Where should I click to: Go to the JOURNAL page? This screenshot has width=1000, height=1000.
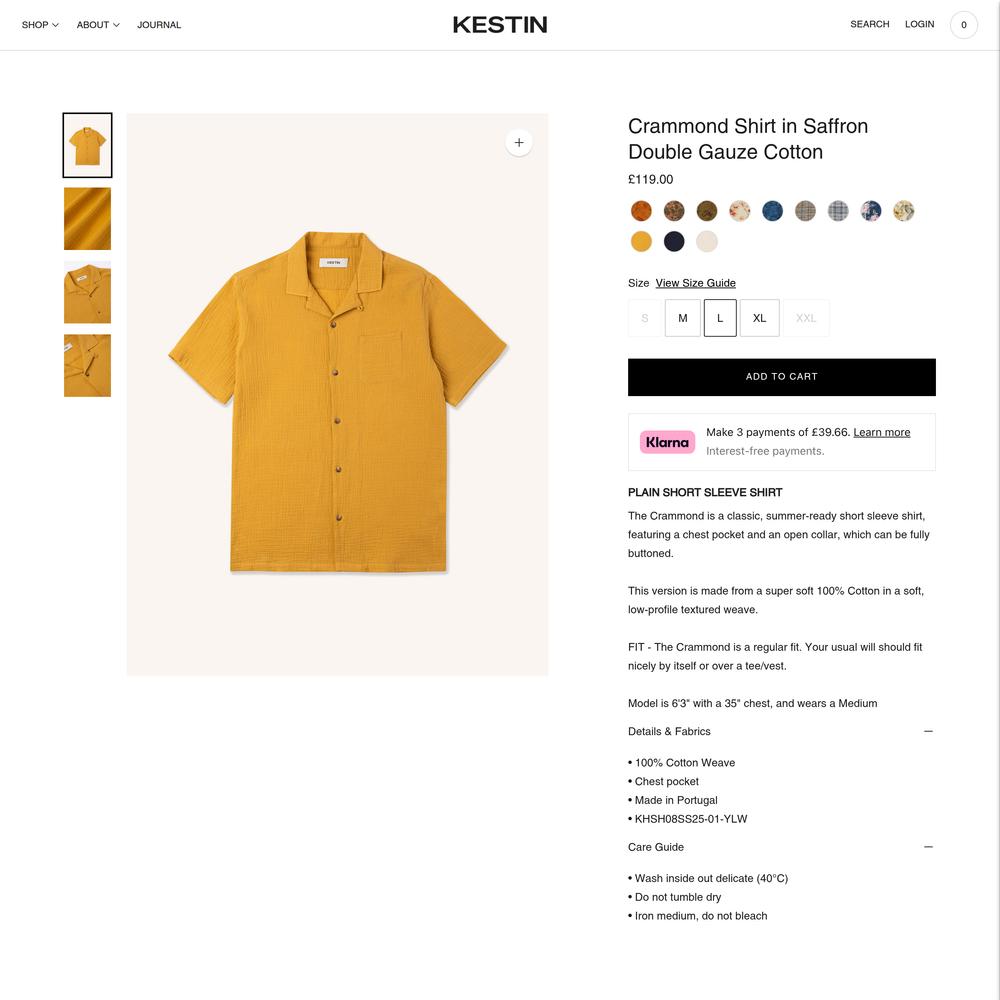point(159,25)
